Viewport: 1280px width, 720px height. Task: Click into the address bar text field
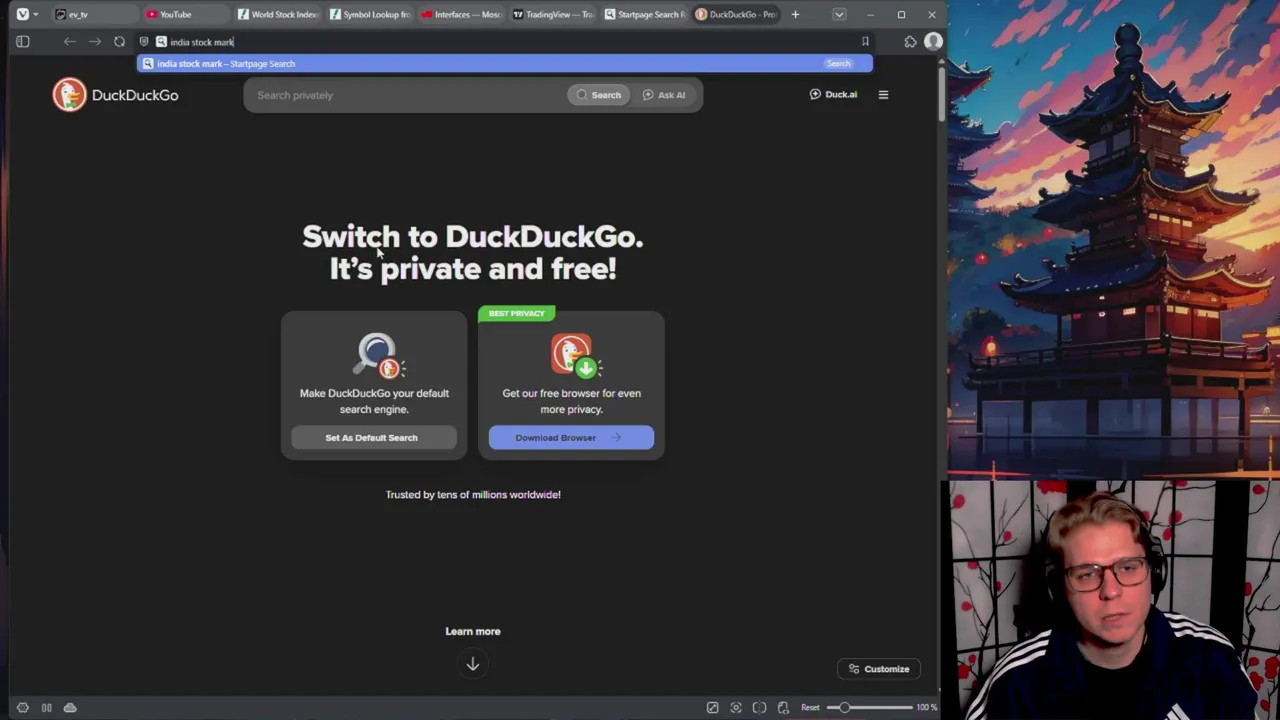[510, 42]
